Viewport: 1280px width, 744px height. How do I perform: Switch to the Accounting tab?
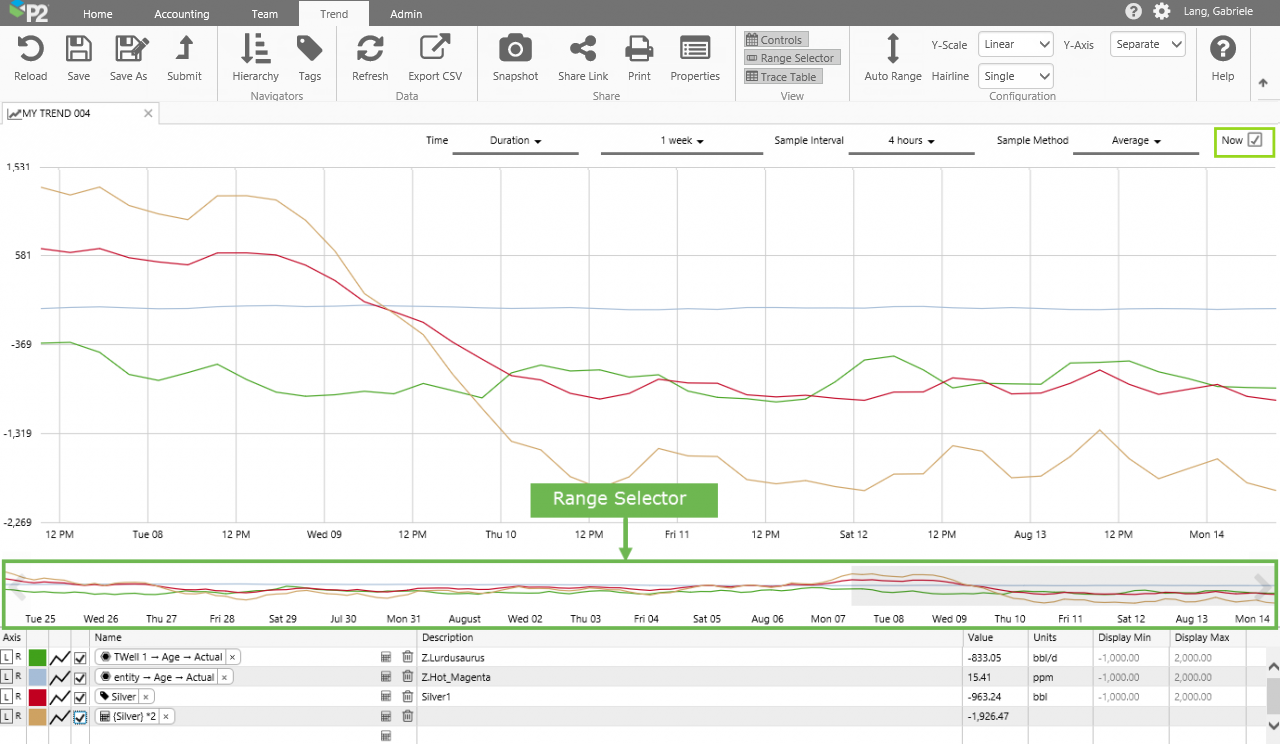pos(182,14)
